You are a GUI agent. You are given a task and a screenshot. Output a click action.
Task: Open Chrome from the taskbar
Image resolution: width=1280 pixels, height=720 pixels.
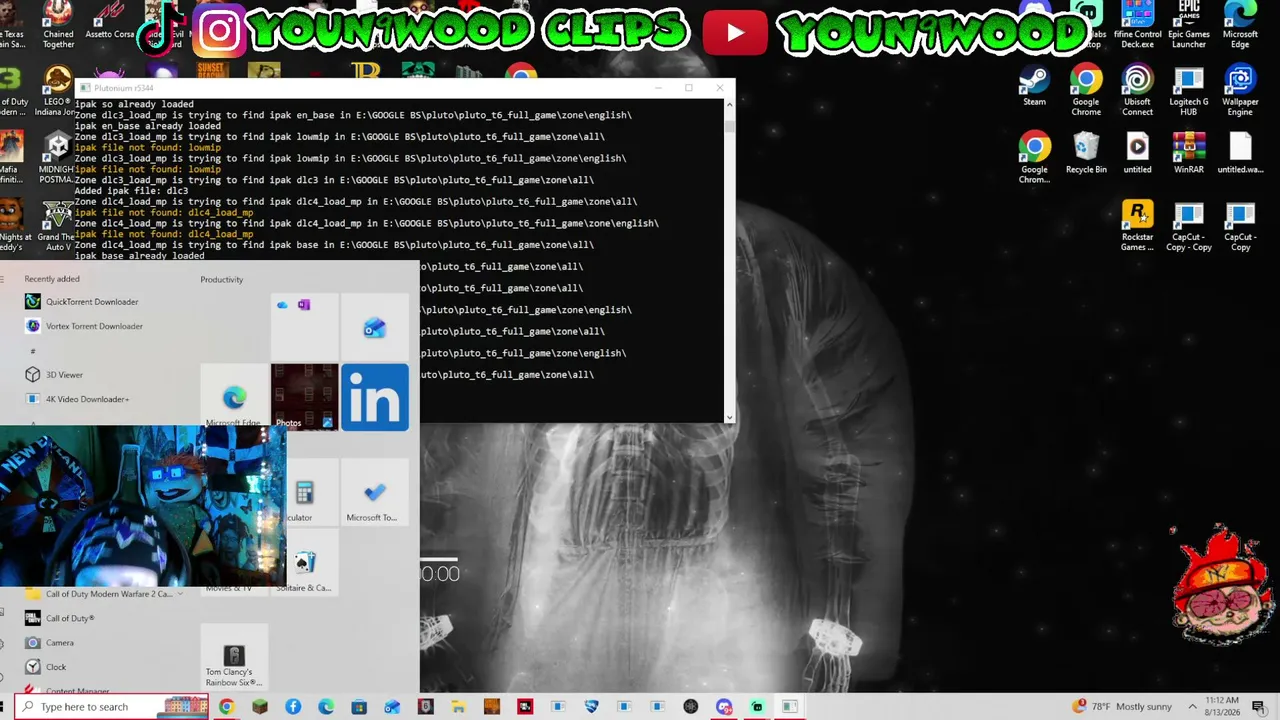(227, 707)
